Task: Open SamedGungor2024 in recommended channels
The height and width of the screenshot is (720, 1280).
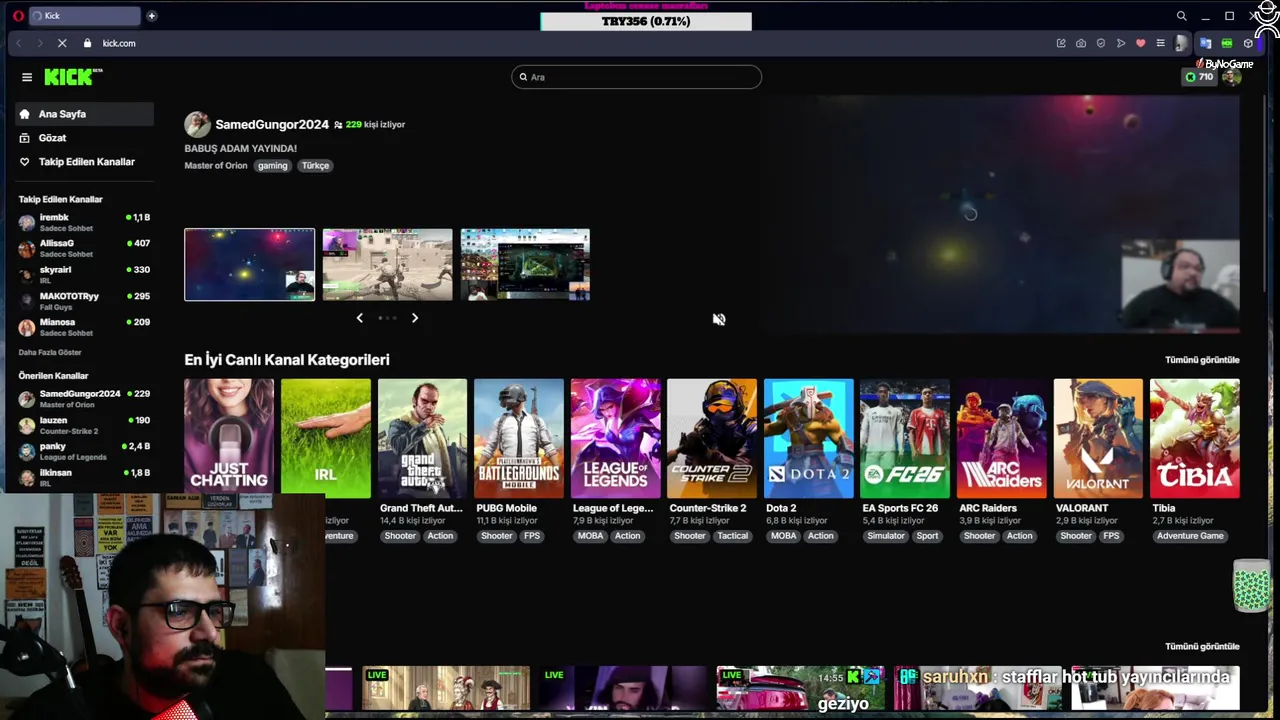Action: point(84,399)
